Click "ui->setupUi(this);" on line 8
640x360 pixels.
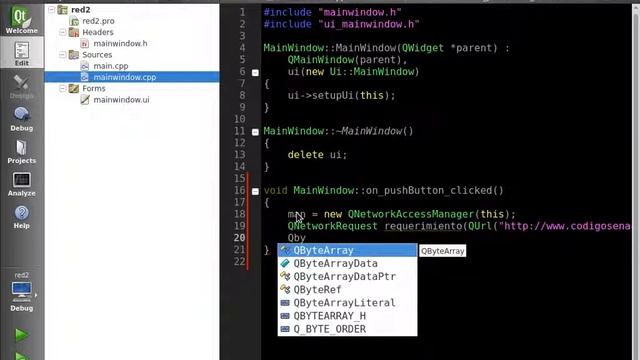(341, 96)
